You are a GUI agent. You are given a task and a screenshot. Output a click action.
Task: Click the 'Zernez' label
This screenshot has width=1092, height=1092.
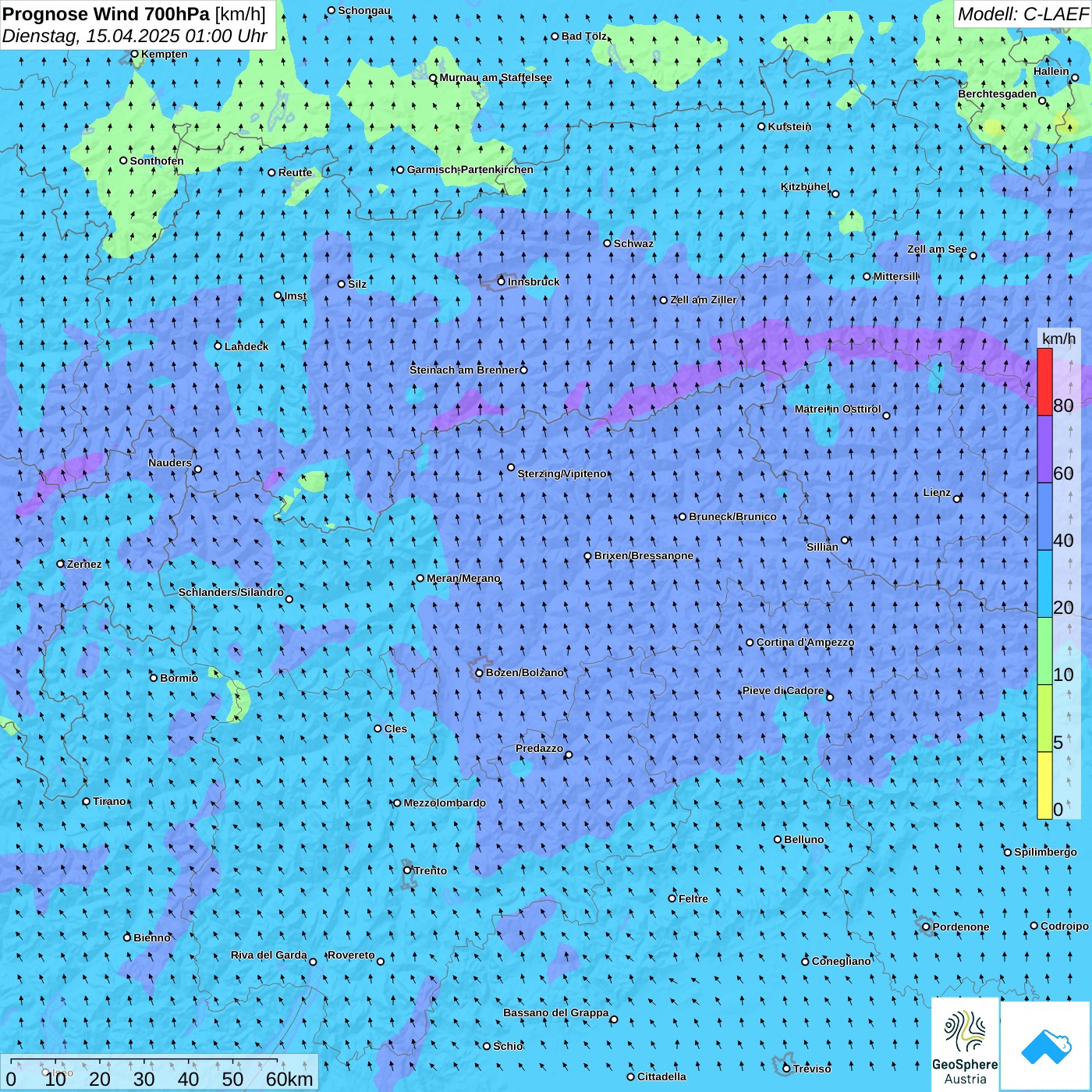tap(84, 564)
